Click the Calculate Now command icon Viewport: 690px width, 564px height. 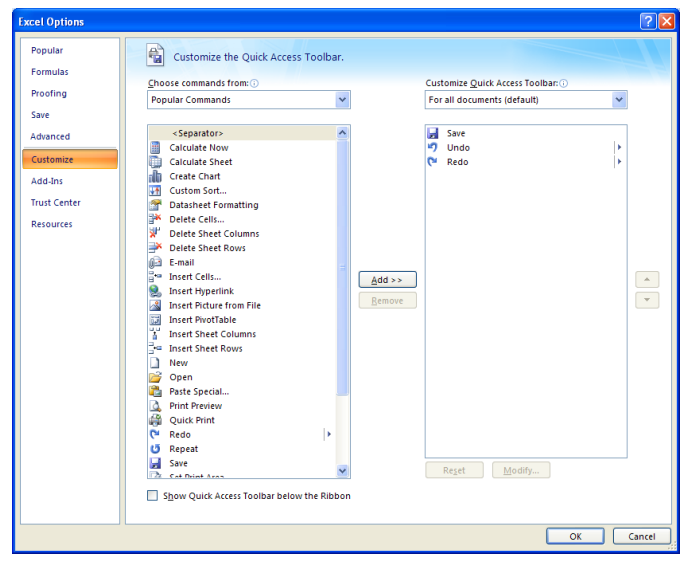click(155, 148)
